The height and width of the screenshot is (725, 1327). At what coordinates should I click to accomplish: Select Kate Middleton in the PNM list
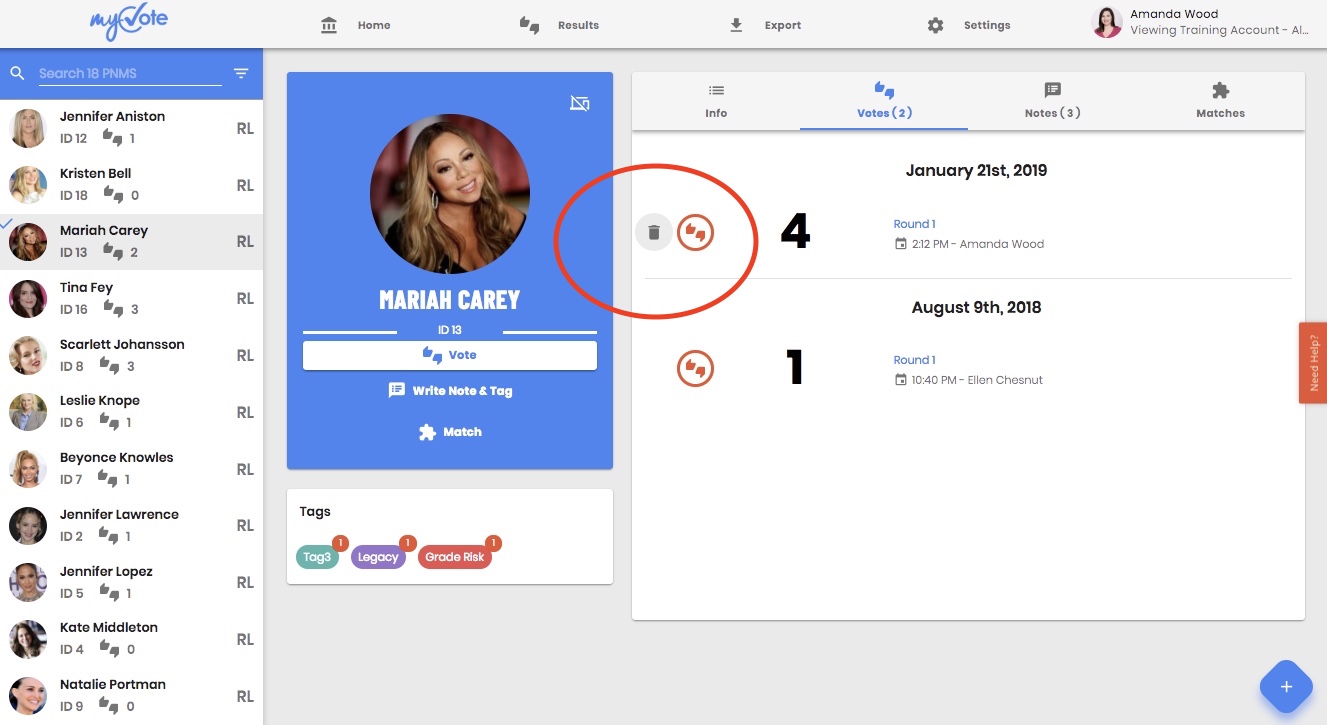coord(131,639)
